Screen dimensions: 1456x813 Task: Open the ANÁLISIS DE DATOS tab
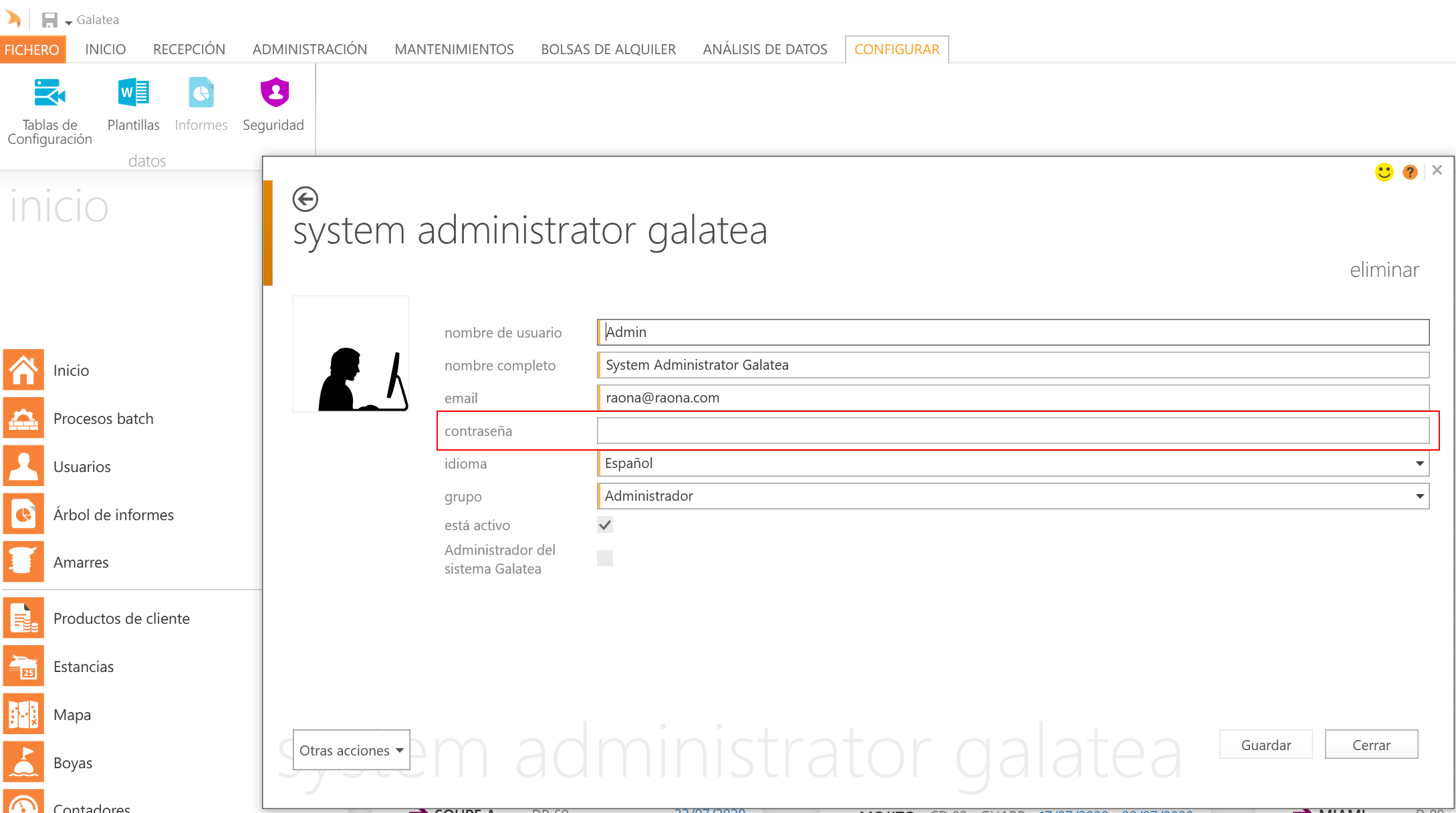click(765, 49)
